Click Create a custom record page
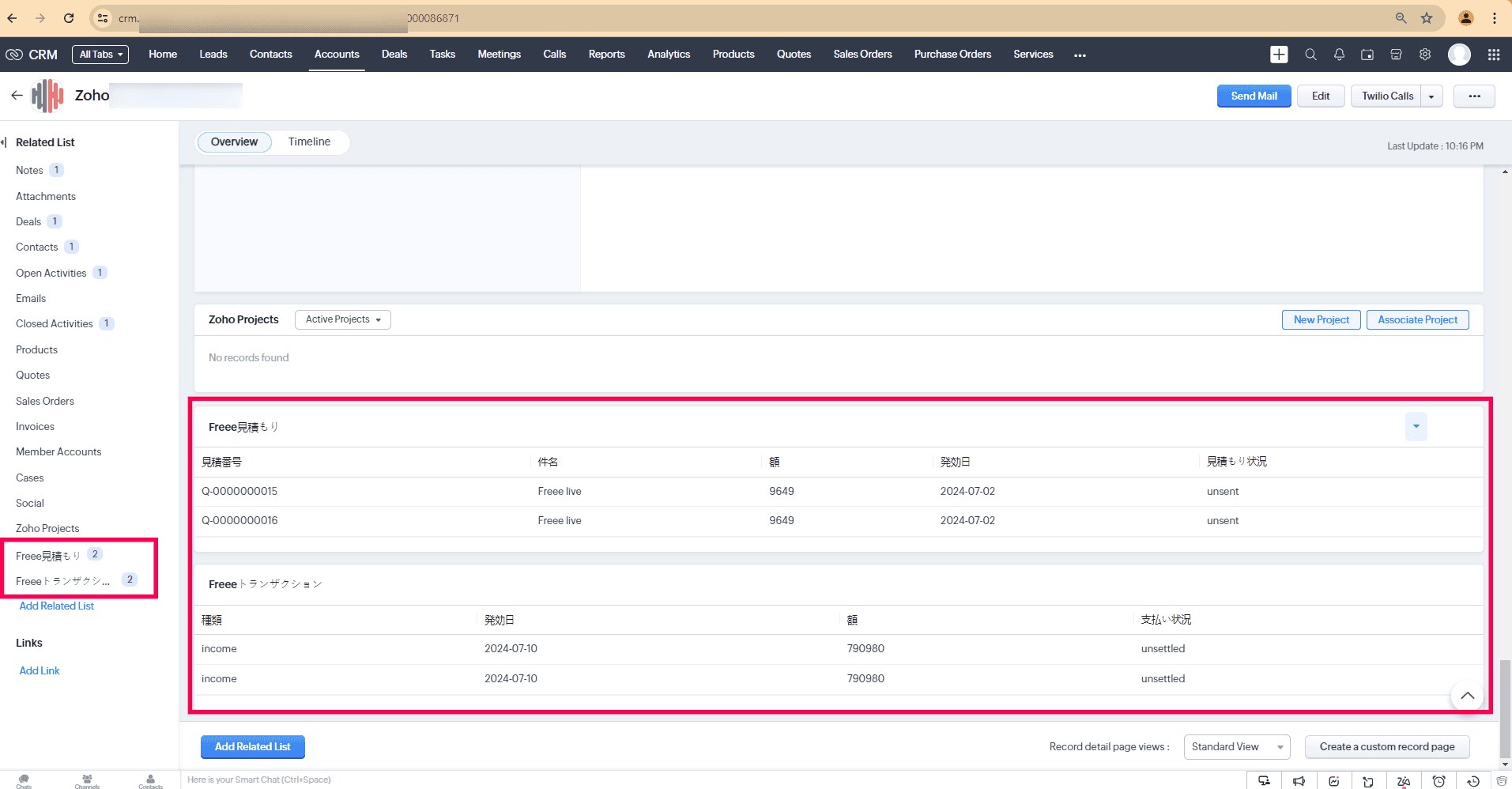This screenshot has height=789, width=1512. tap(1387, 747)
